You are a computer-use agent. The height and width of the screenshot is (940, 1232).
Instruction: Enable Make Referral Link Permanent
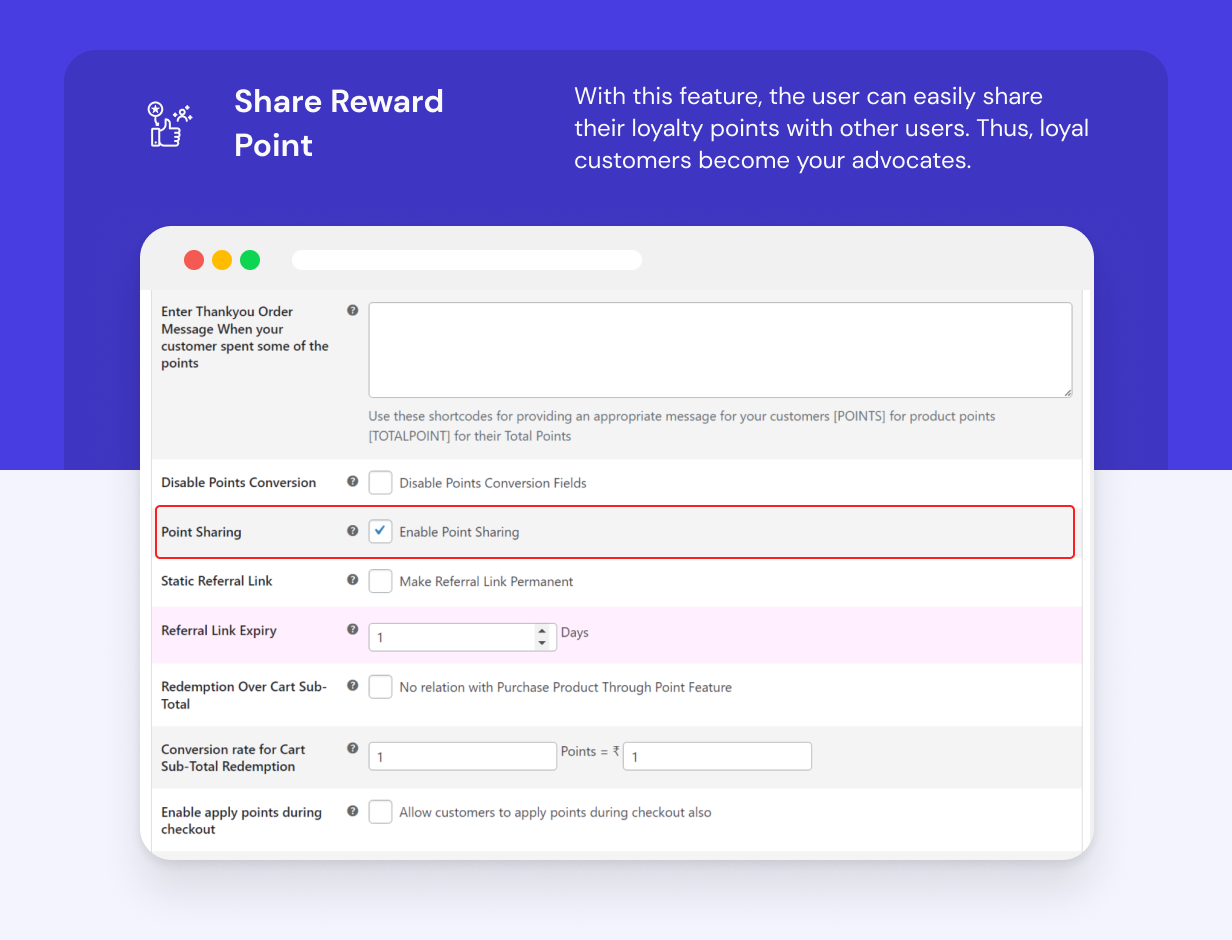coord(380,581)
